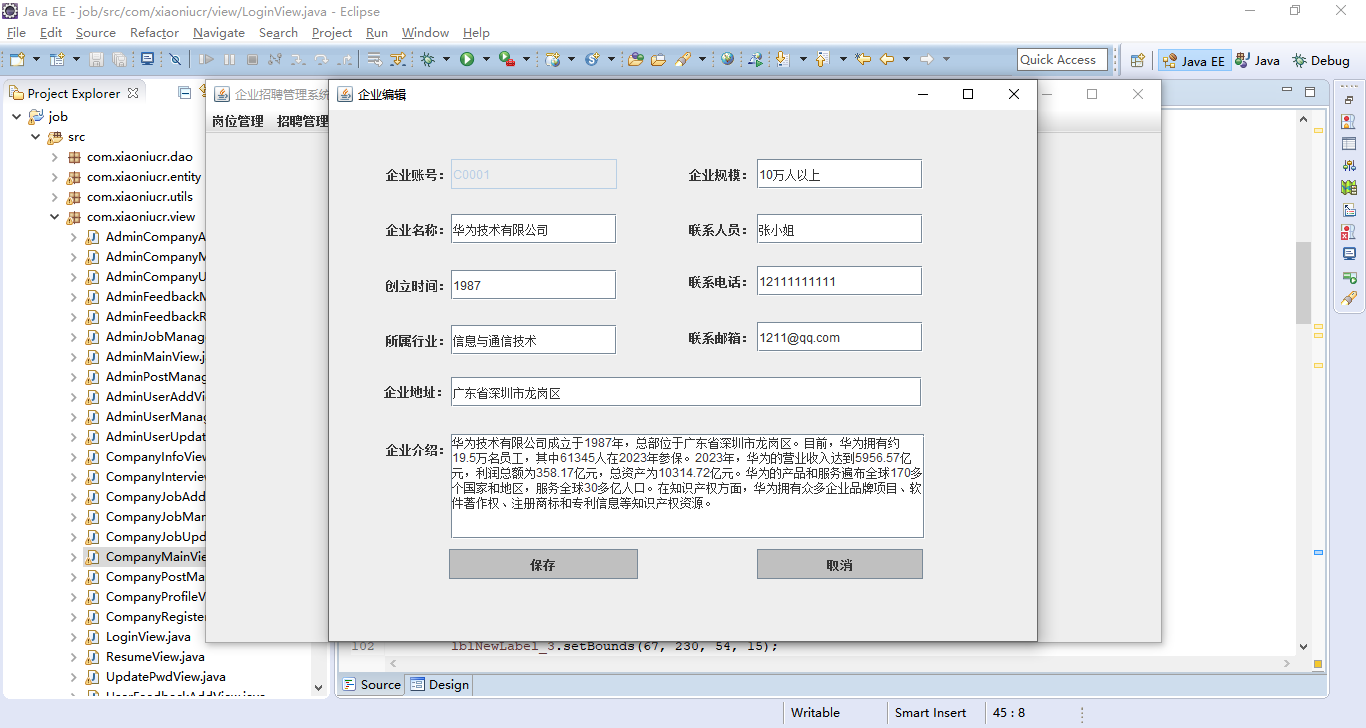
Task: Open 岗位管理 menu in background window
Action: (238, 121)
